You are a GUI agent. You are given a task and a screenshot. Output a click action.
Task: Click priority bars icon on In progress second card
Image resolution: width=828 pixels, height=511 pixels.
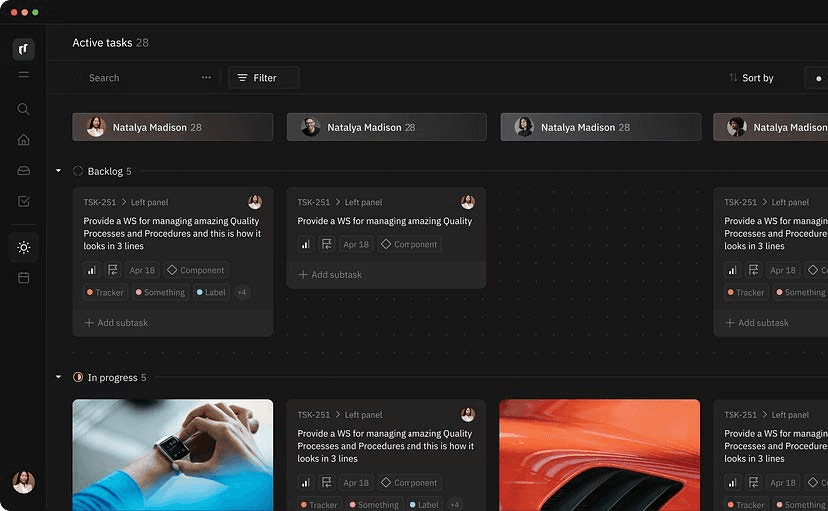click(x=305, y=482)
